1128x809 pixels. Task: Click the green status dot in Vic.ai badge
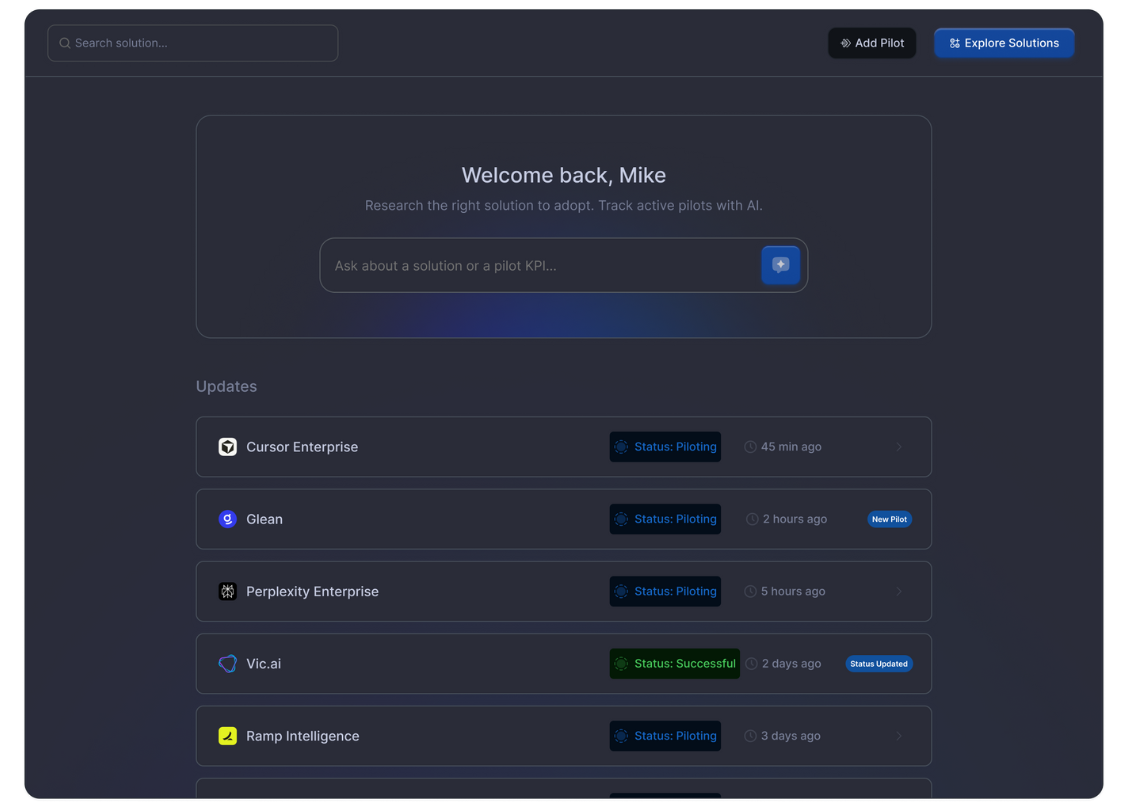pyautogui.click(x=621, y=664)
